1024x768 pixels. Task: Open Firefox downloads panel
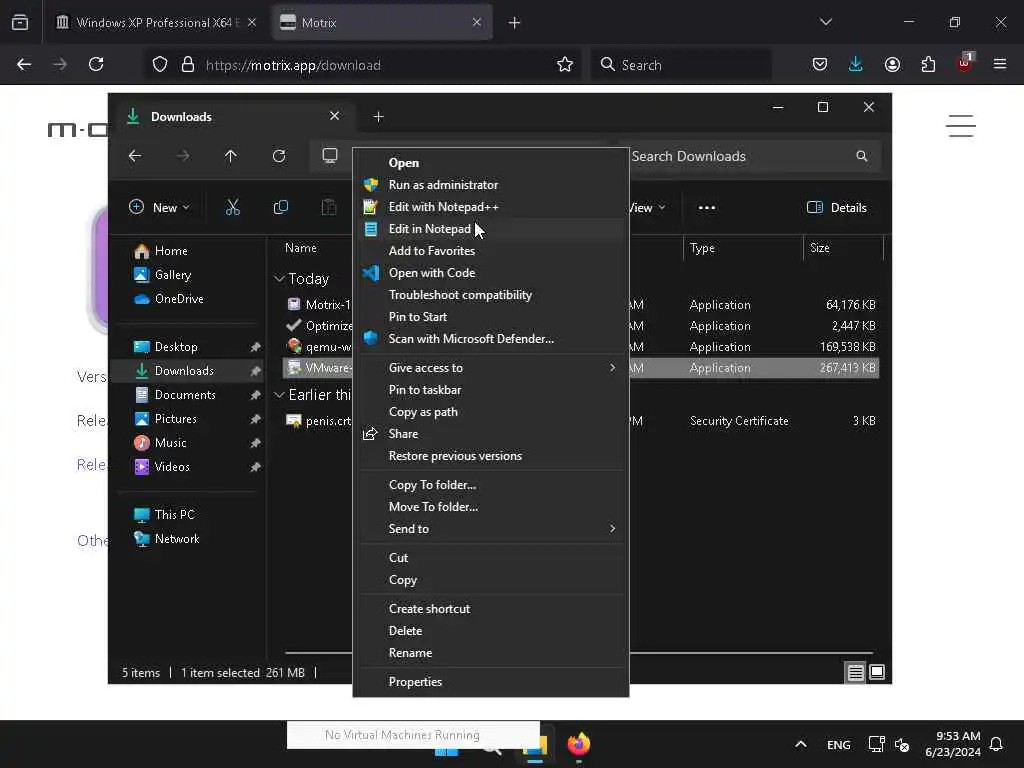pos(856,64)
